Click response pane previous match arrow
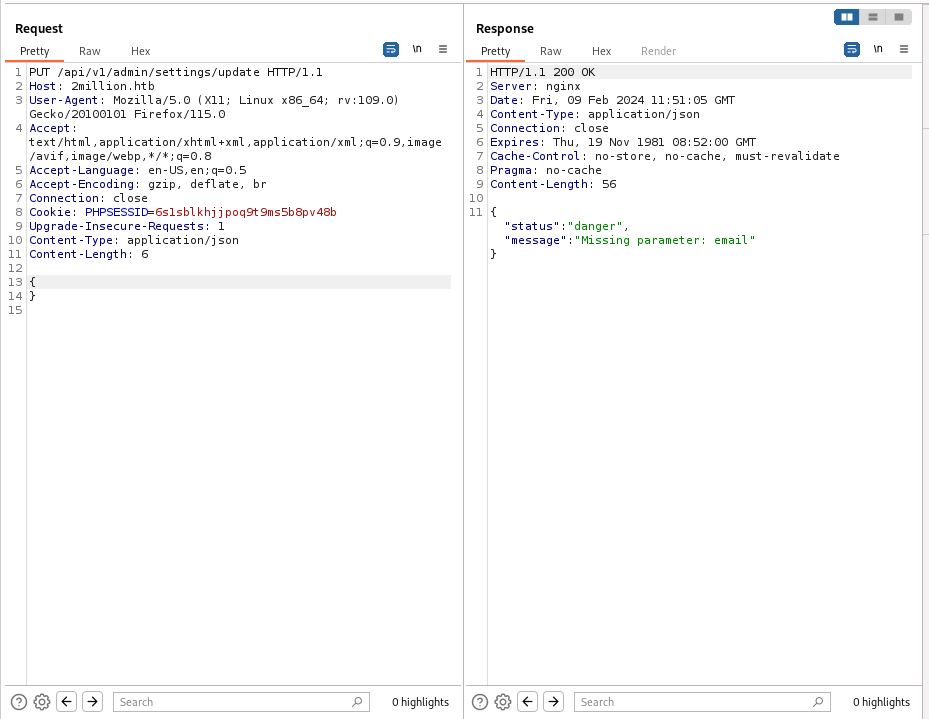The height and width of the screenshot is (719, 929). pyautogui.click(x=528, y=702)
